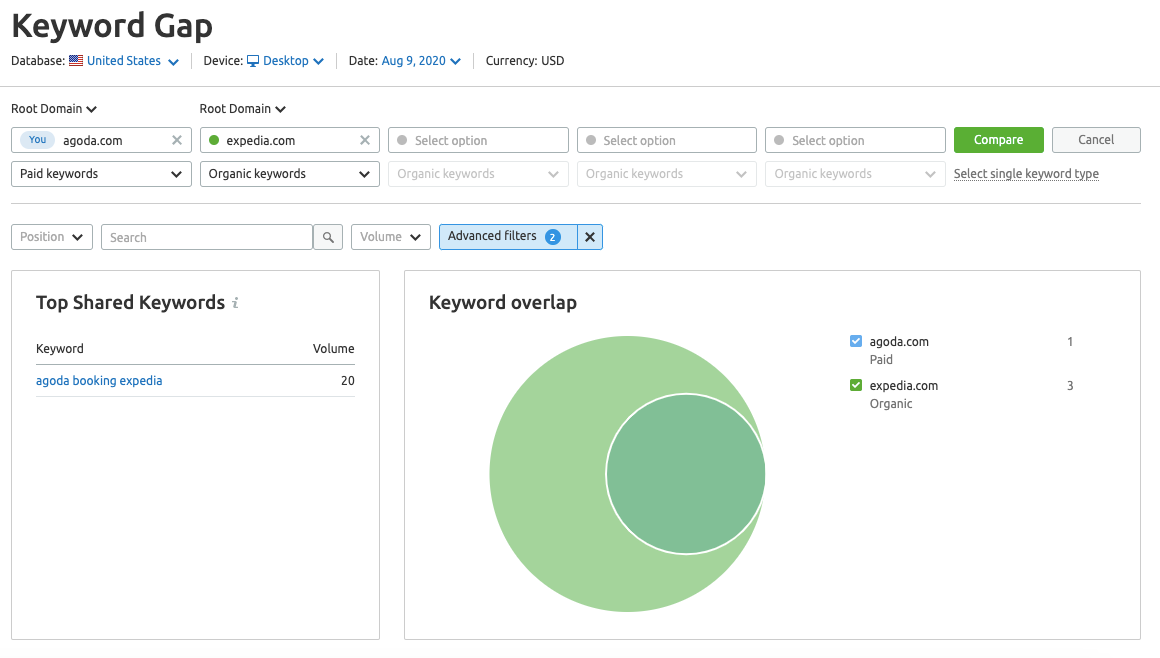Click the keyword Search input field

206,237
